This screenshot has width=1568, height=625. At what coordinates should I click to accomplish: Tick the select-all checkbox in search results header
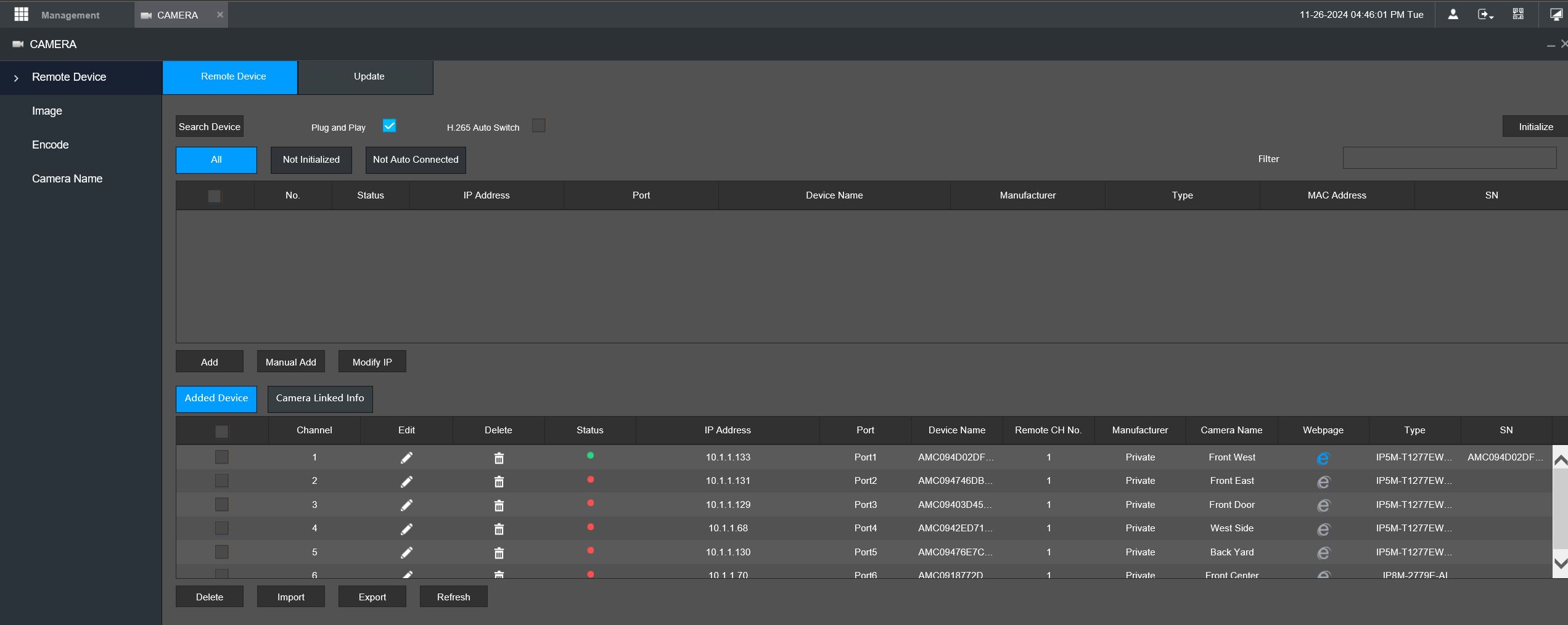point(214,196)
